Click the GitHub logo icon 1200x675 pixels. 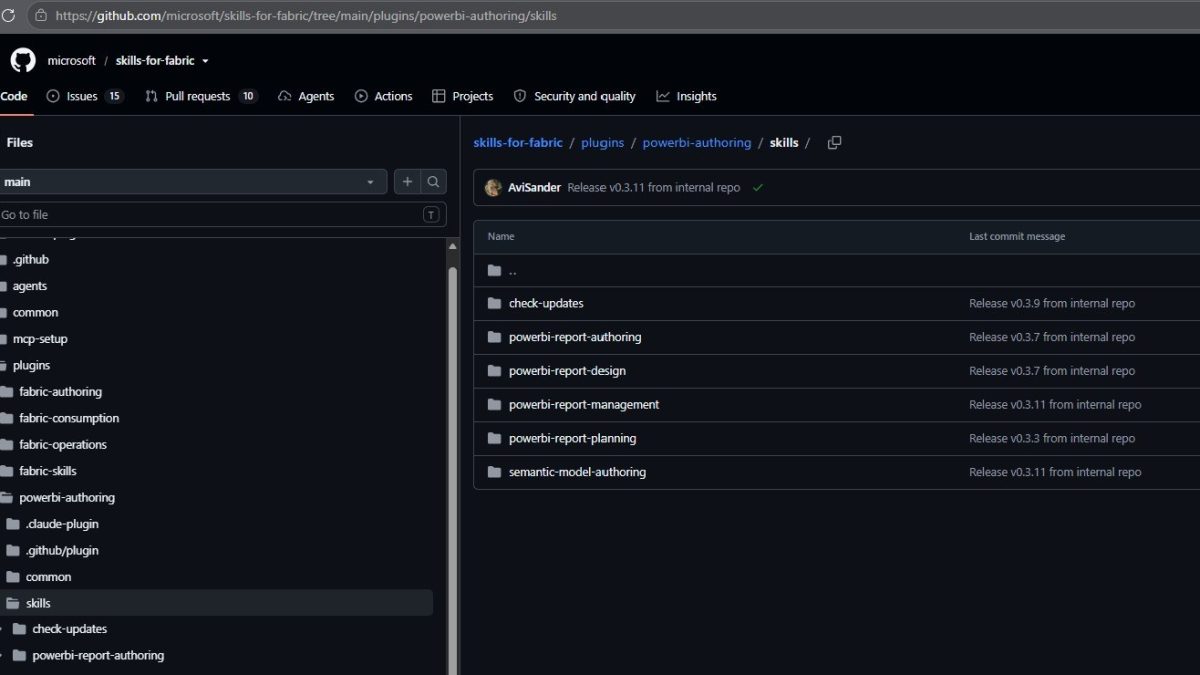(23, 60)
